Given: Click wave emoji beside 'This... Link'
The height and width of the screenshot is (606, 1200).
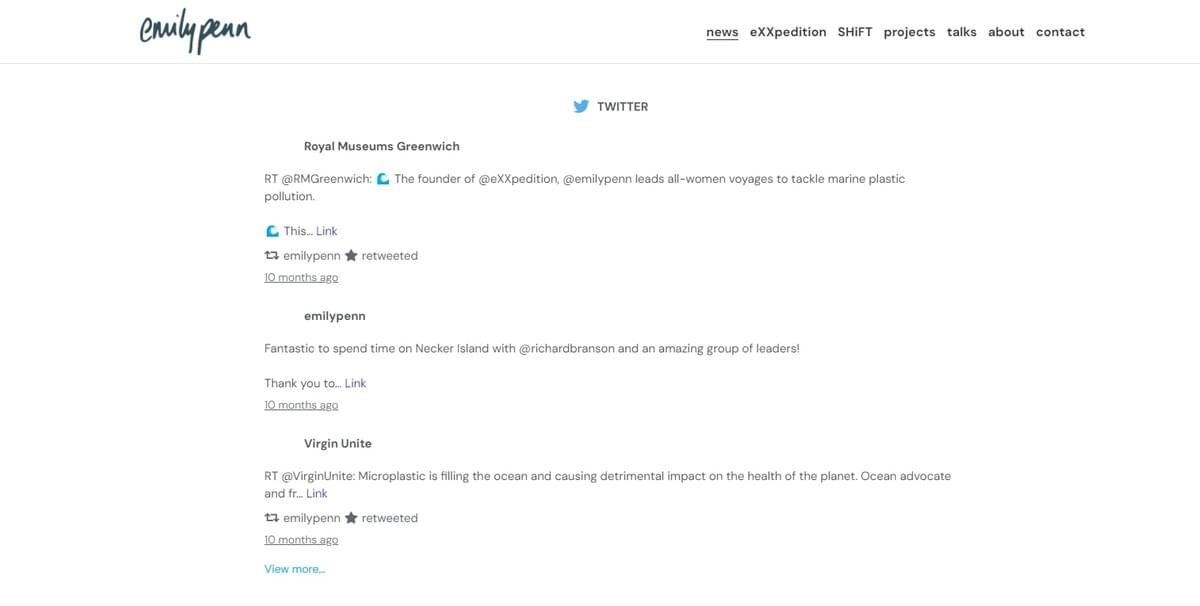Looking at the screenshot, I should point(272,231).
